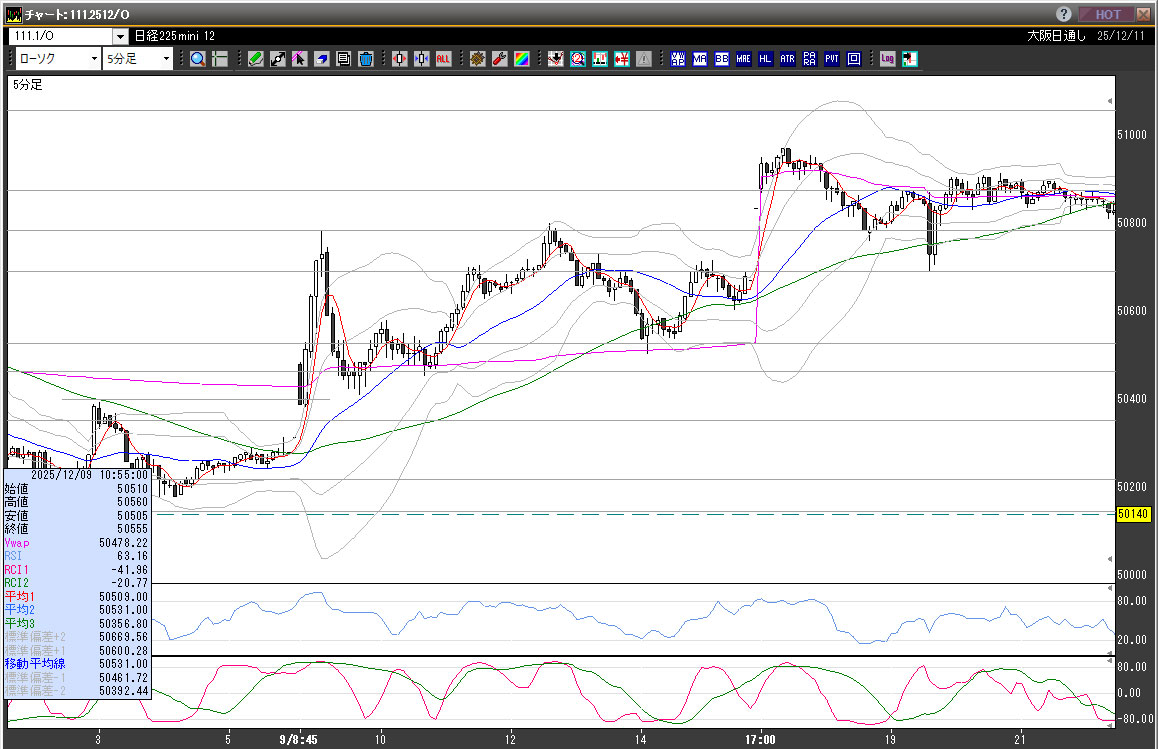Toggle the PVT pivot indicator button

click(832, 59)
